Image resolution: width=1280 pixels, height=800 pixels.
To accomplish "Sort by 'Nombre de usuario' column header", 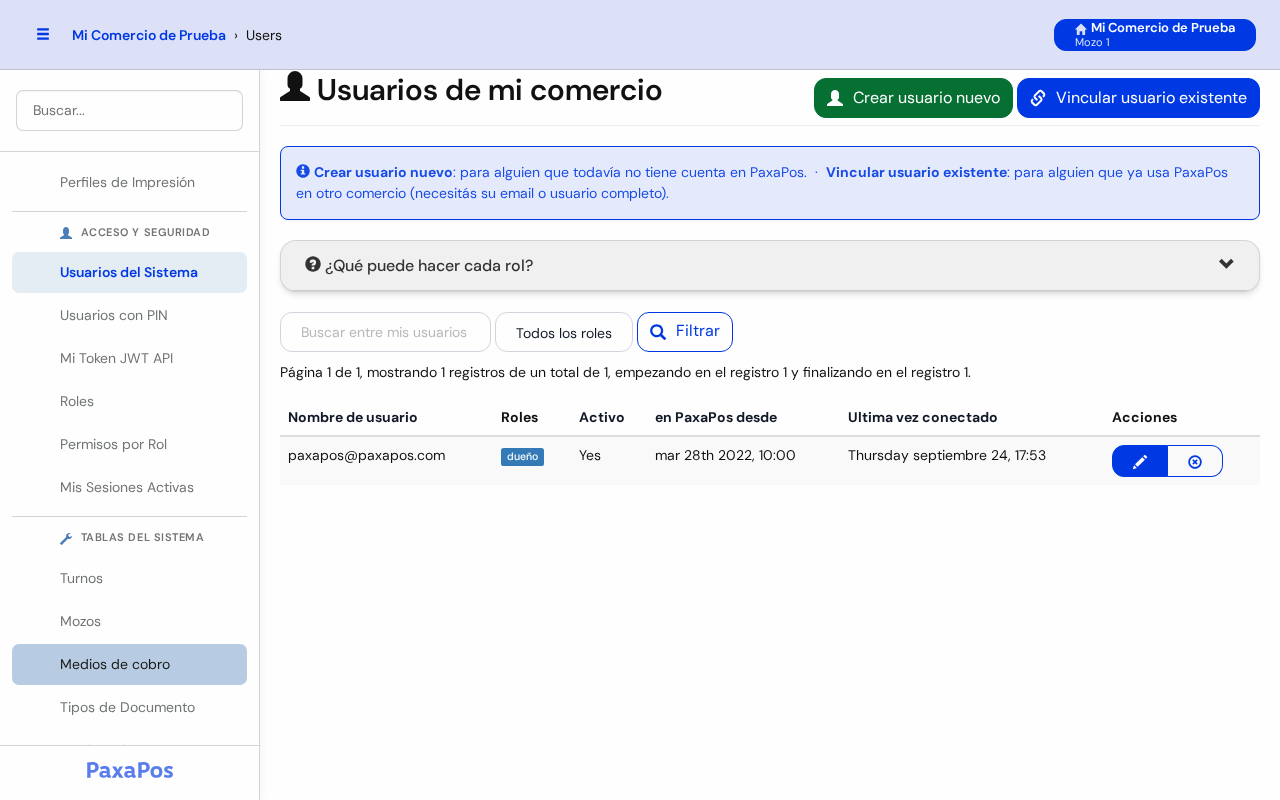I will click(x=353, y=417).
